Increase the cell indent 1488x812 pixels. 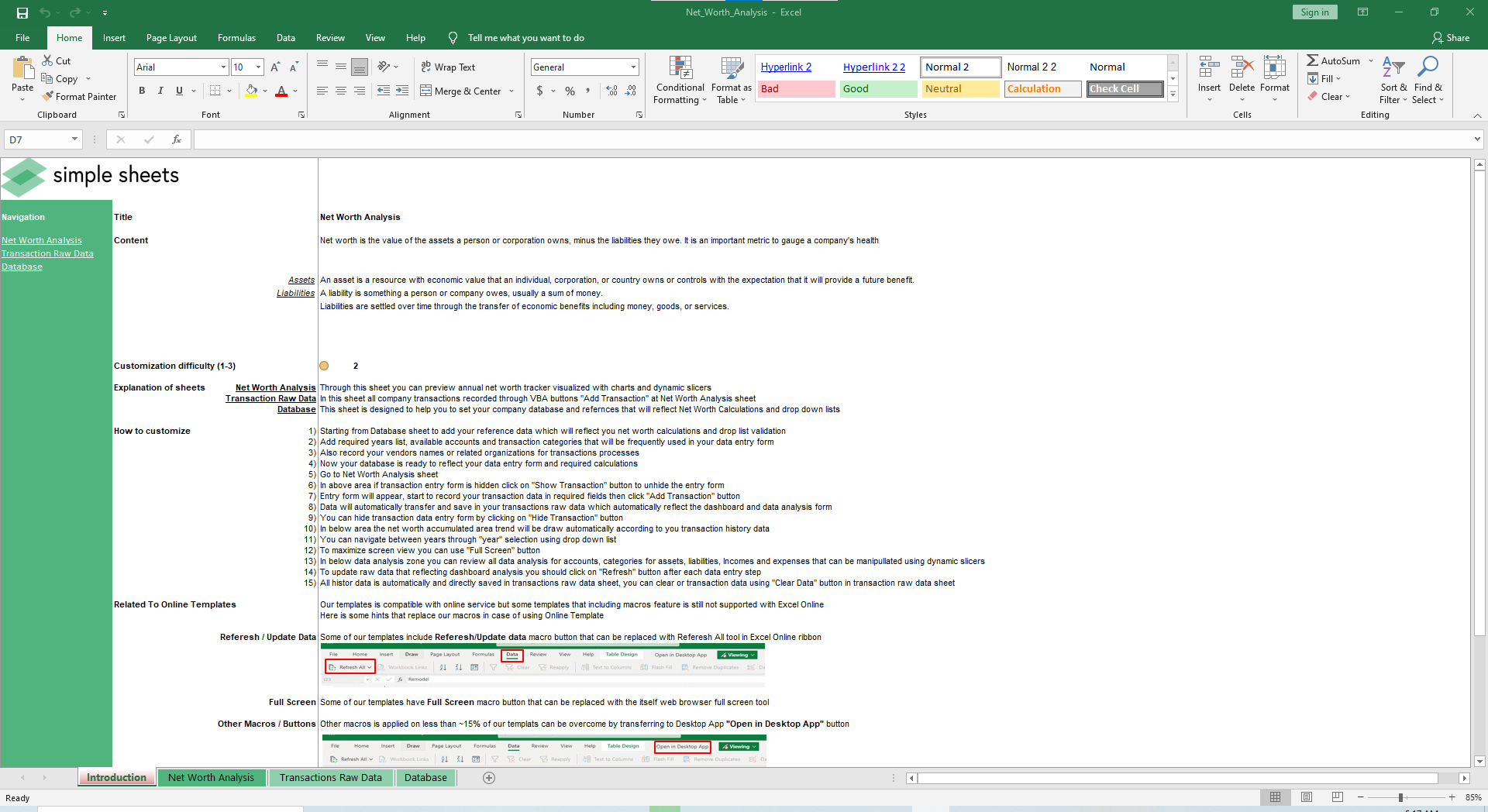tap(402, 91)
